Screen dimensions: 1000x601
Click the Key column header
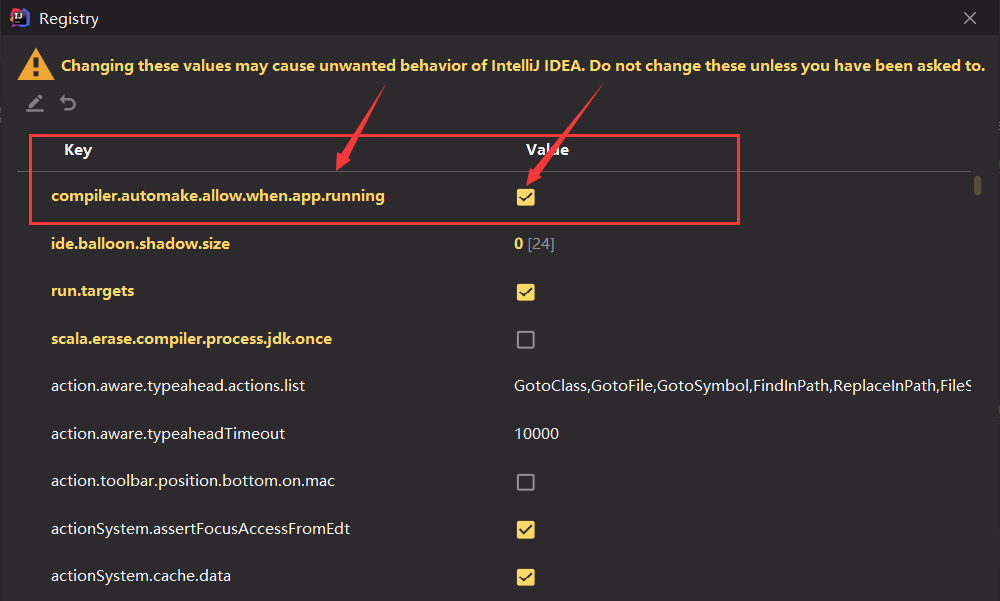click(x=78, y=150)
